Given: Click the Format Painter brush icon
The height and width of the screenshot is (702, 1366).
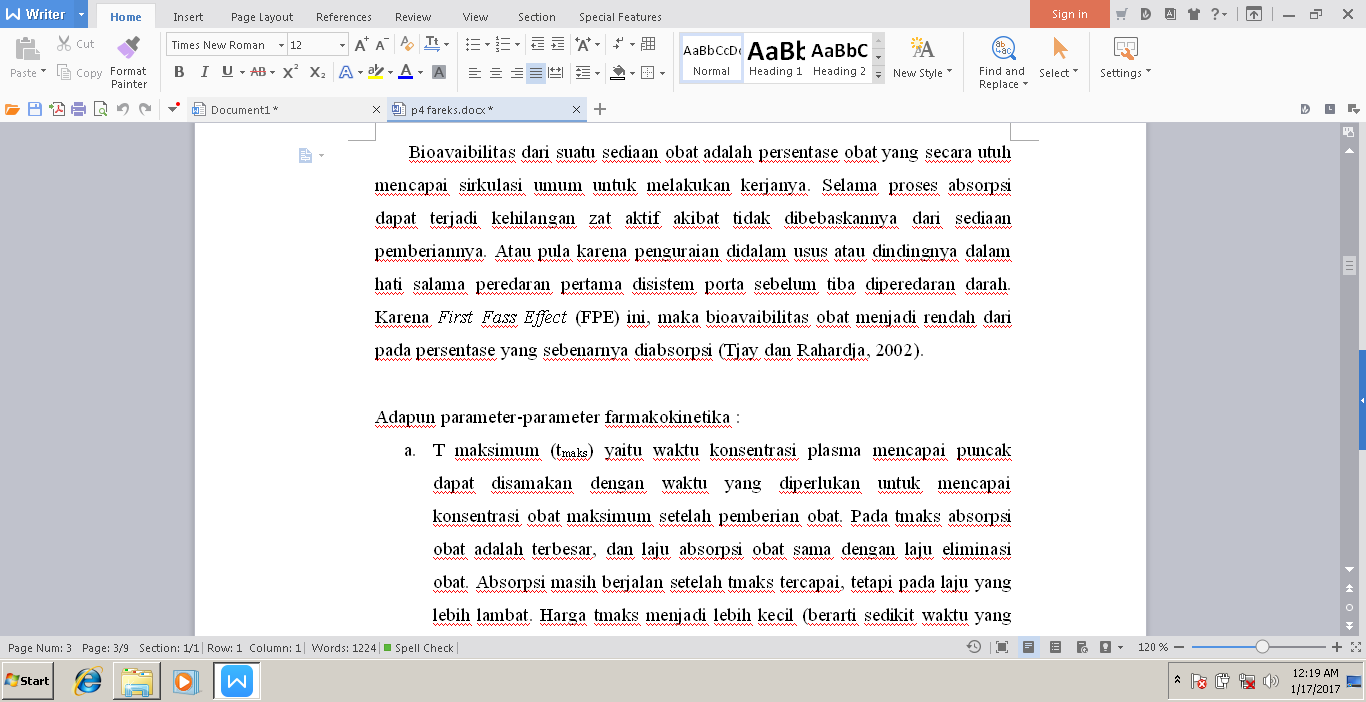Looking at the screenshot, I should pyautogui.click(x=128, y=48).
